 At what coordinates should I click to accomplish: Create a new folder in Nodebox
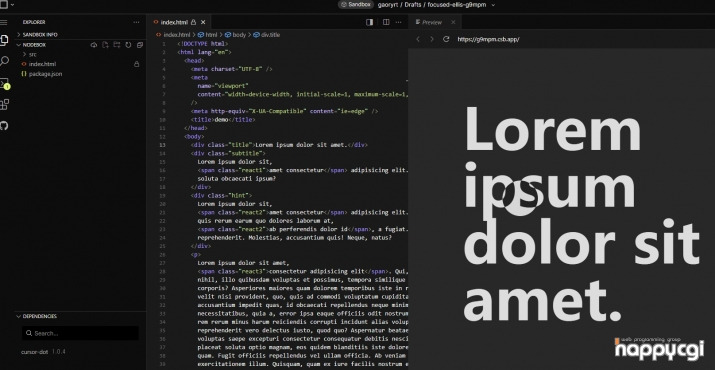(117, 45)
